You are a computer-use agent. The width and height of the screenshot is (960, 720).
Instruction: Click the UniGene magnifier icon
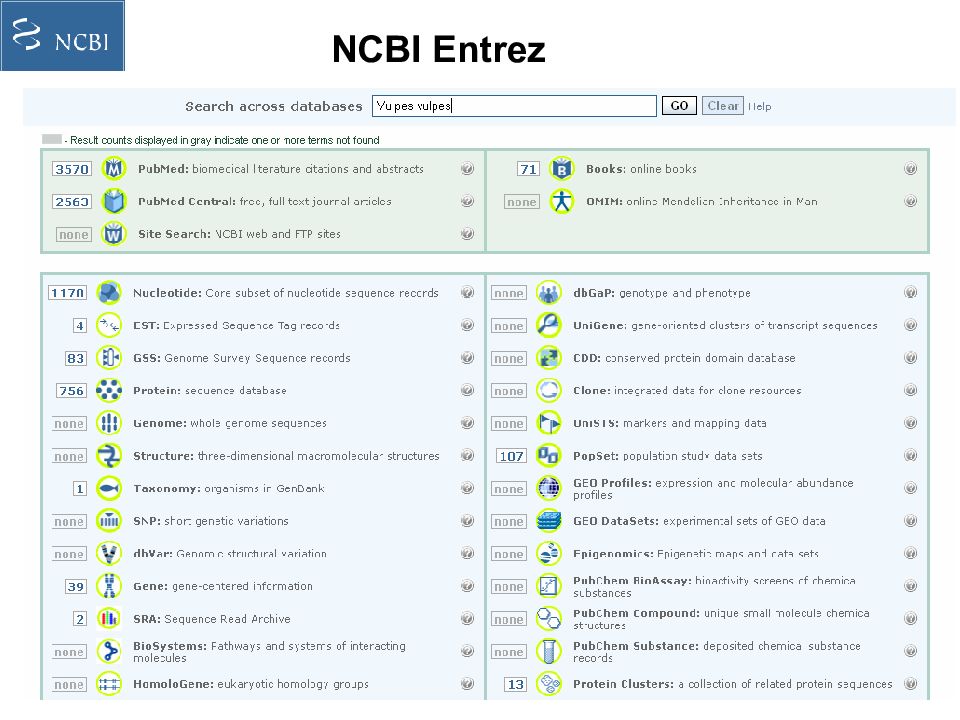coord(549,325)
